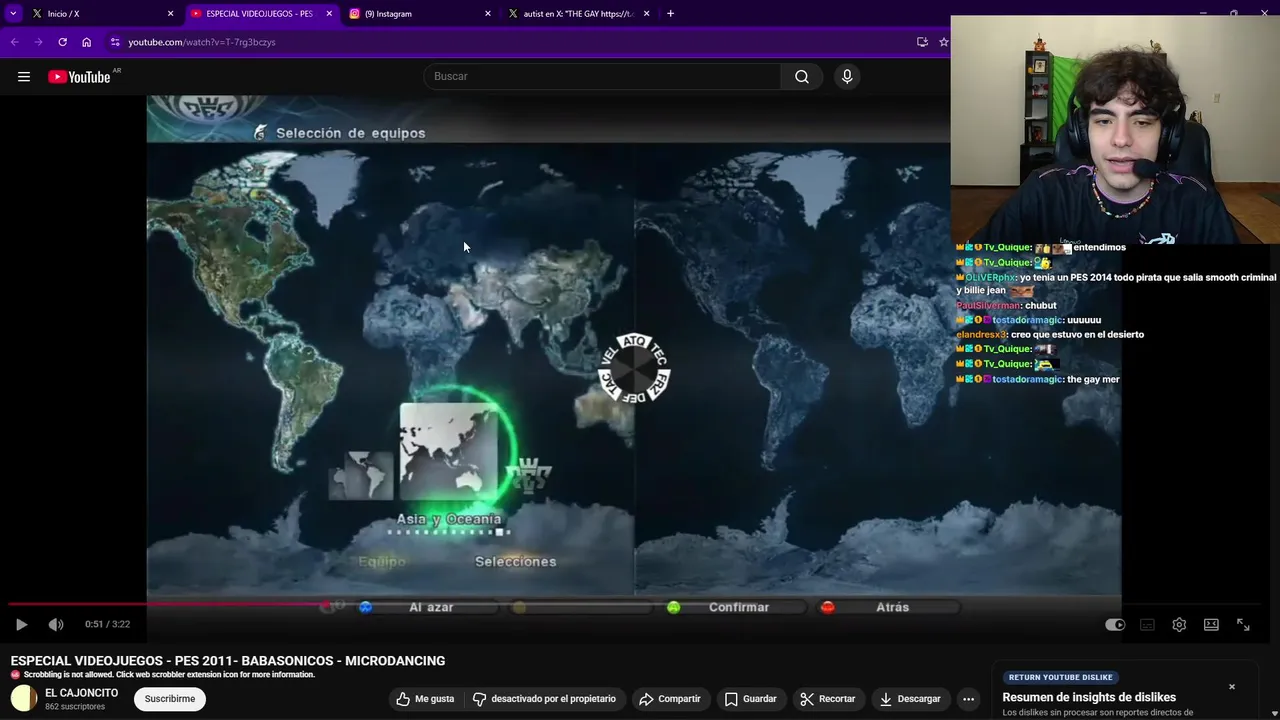Close the Inicio / X tab
Viewport: 1280px width, 720px height.
(x=170, y=14)
